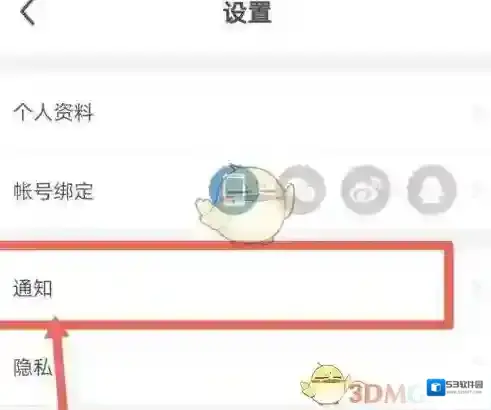The height and width of the screenshot is (410, 491).
Task: Go back using the top-left arrow
Action: point(28,12)
